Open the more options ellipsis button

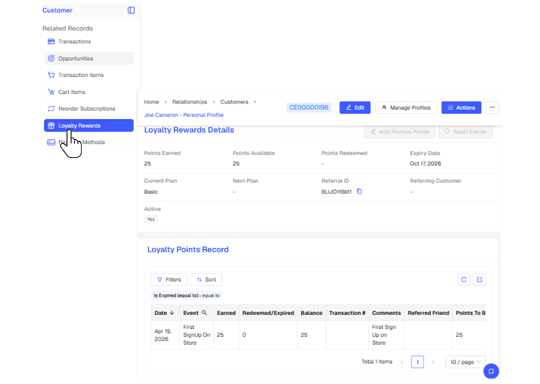coord(492,107)
